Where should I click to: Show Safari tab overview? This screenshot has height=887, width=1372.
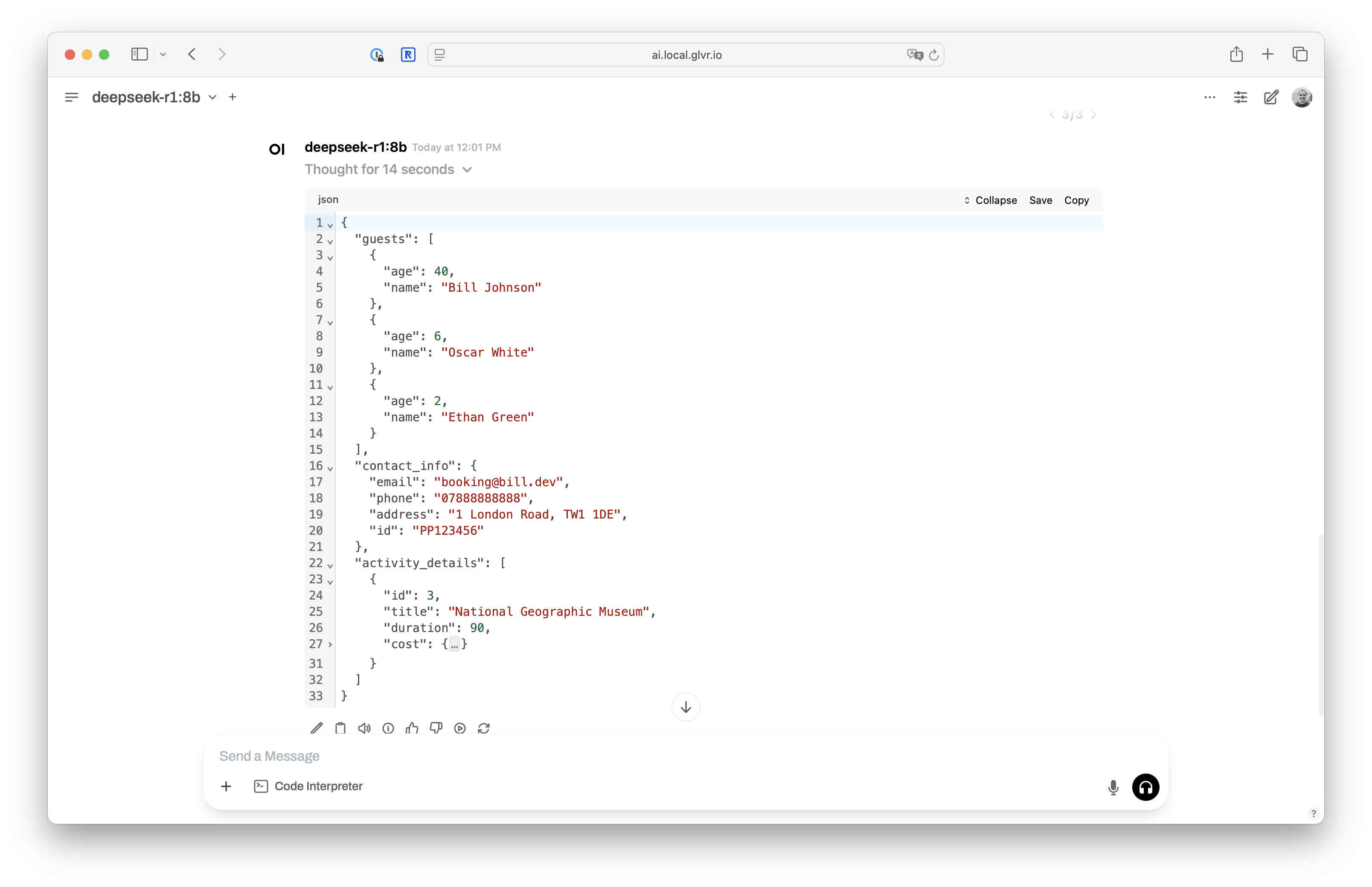[x=1300, y=54]
